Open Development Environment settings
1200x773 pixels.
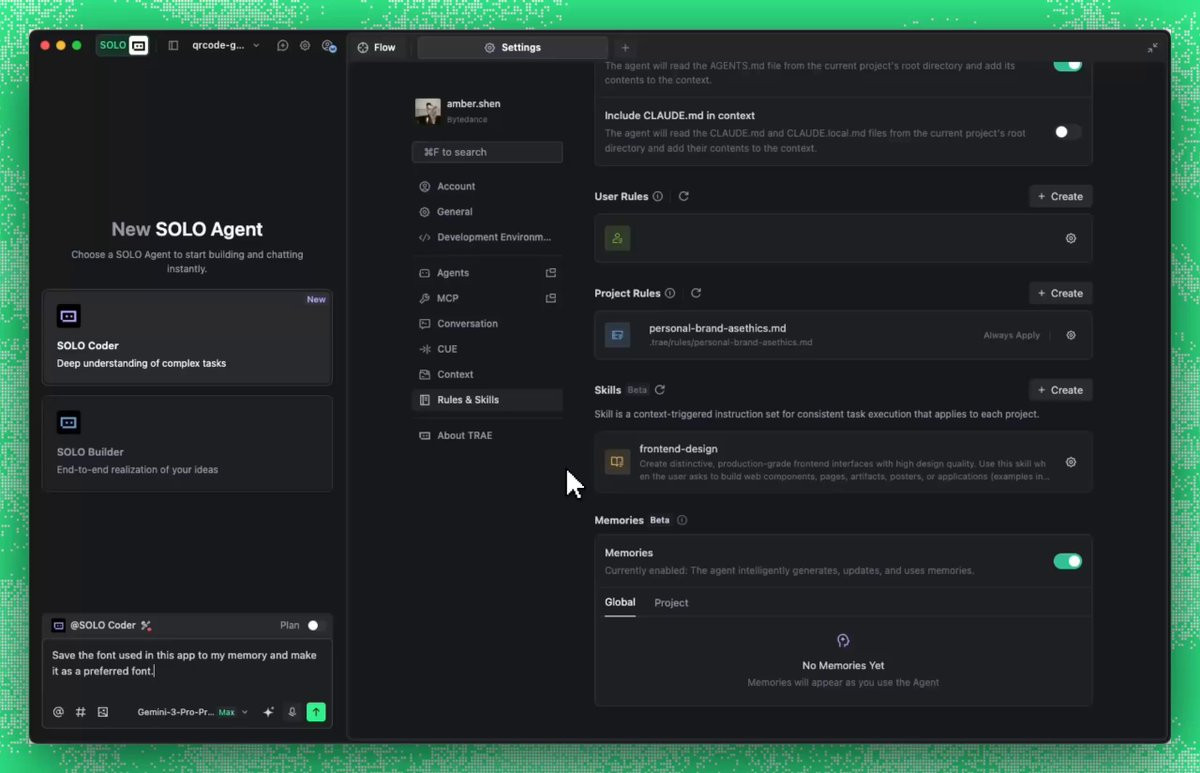click(x=487, y=237)
